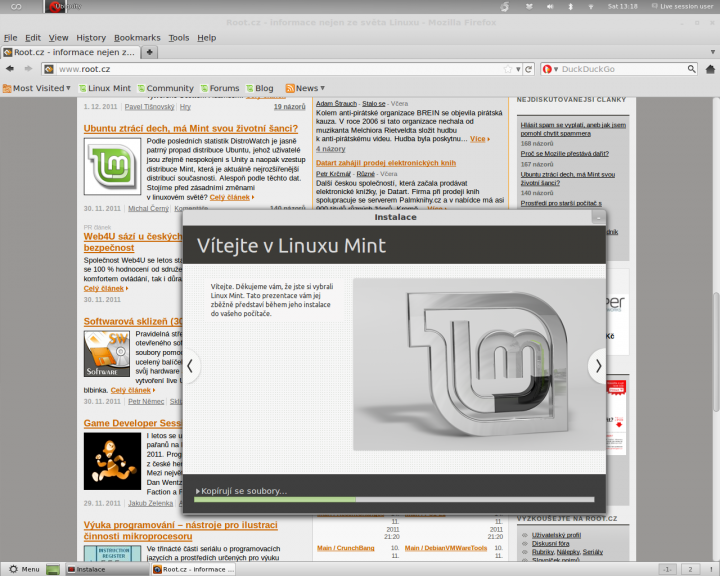The image size is (720, 576).
Task: Open the Forums bookmark
Action: [x=220, y=88]
